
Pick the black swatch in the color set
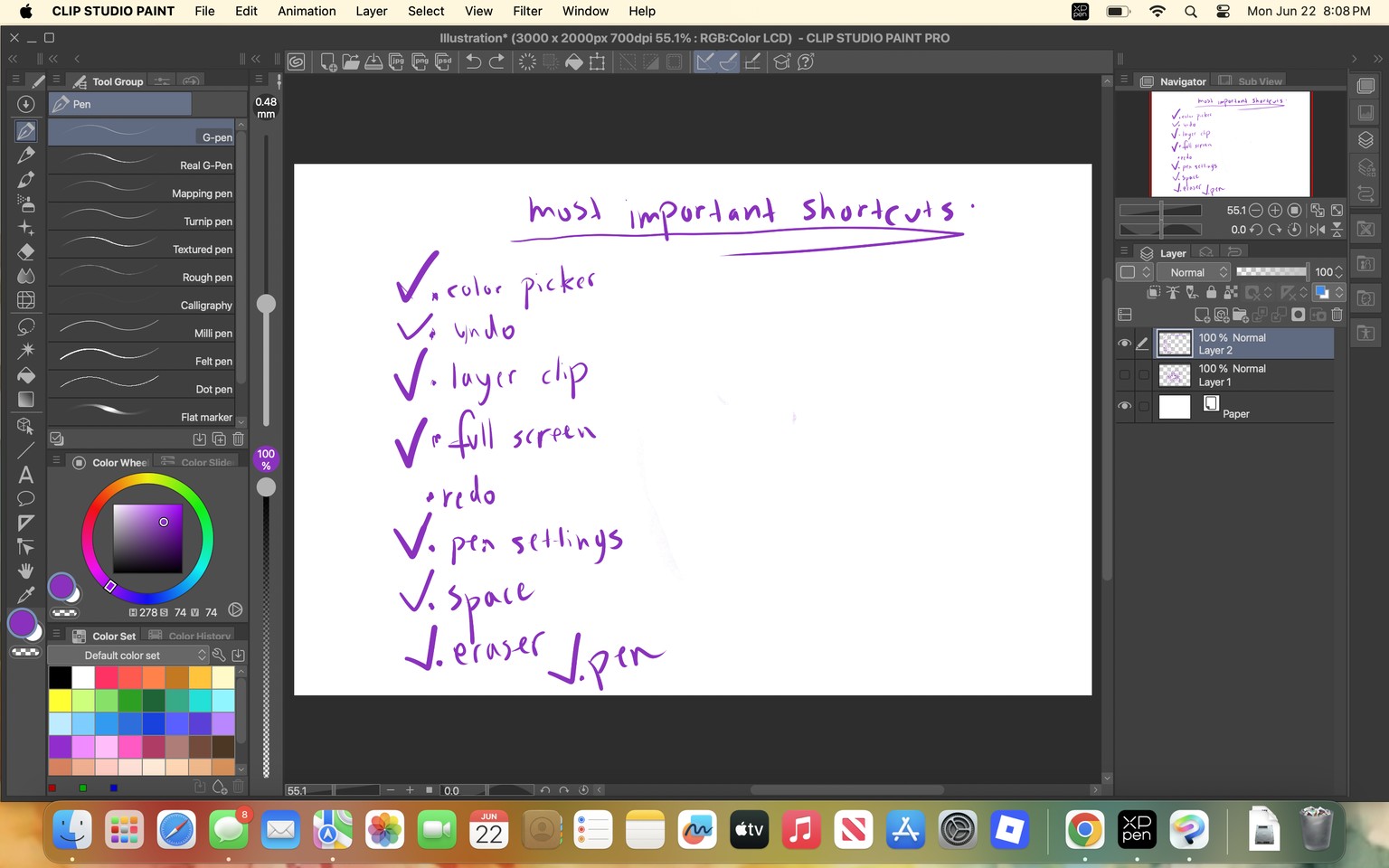click(60, 677)
